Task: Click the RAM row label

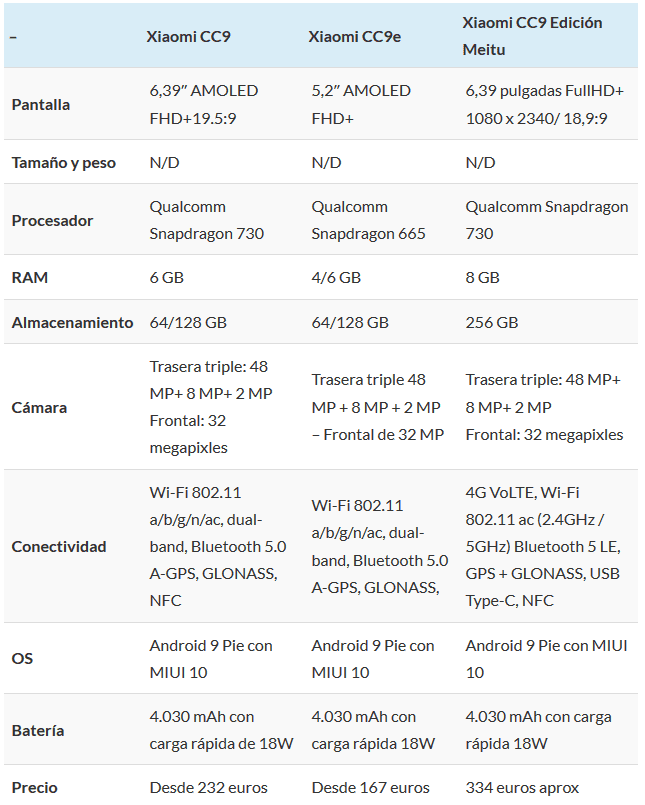Action: point(30,278)
